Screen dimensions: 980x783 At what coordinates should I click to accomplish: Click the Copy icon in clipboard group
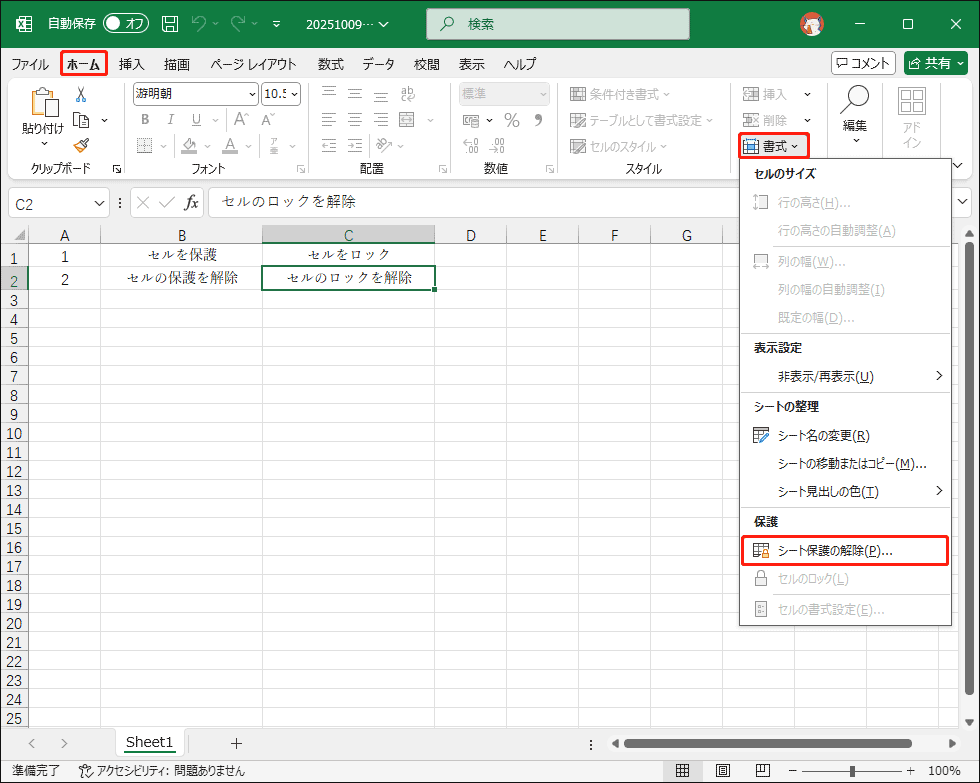pyautogui.click(x=81, y=120)
